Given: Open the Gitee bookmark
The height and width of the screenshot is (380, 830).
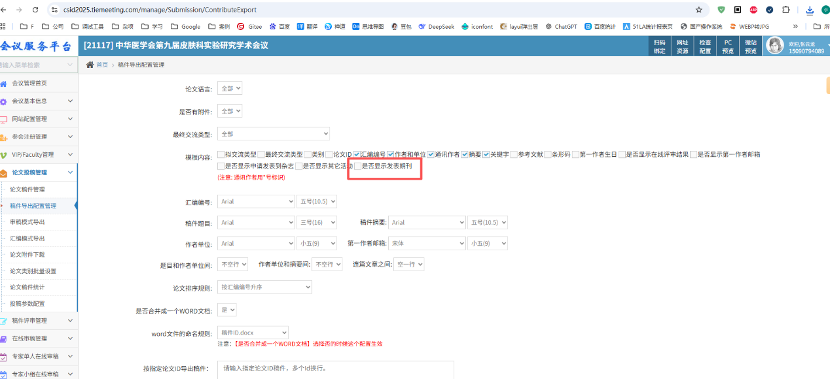Looking at the screenshot, I should (x=250, y=26).
